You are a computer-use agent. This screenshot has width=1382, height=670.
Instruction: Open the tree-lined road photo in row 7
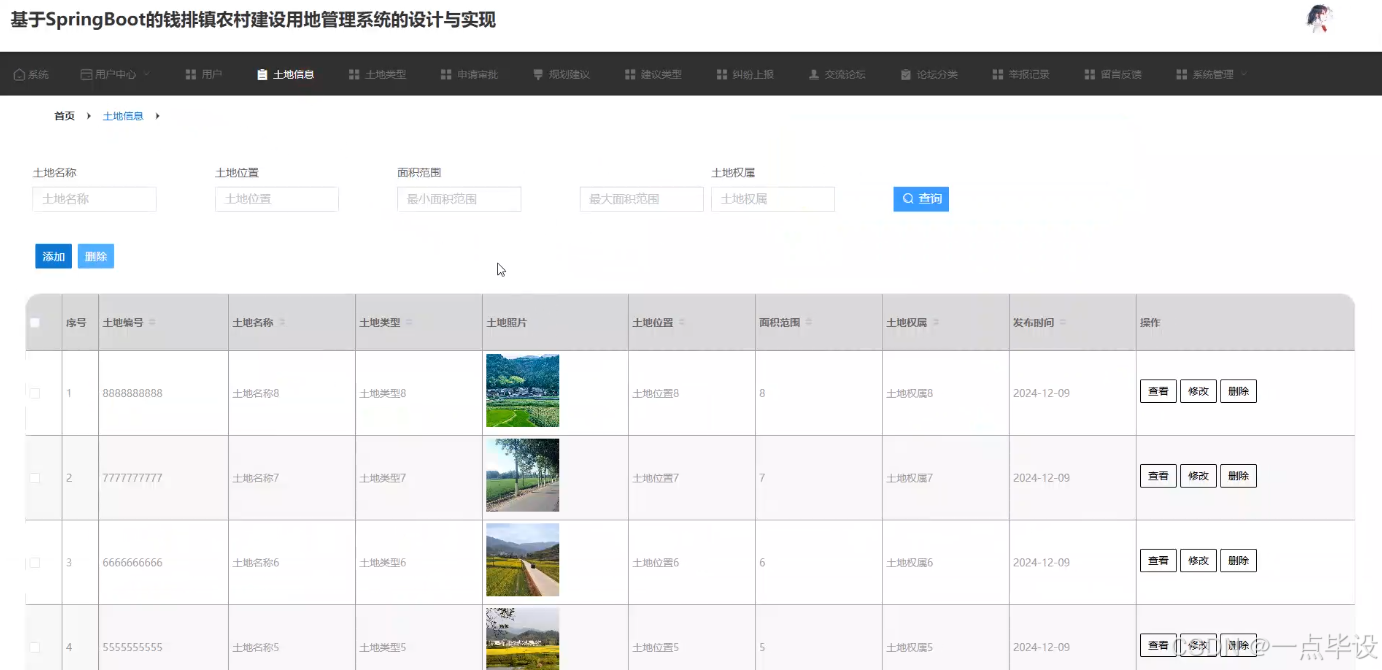(x=522, y=476)
